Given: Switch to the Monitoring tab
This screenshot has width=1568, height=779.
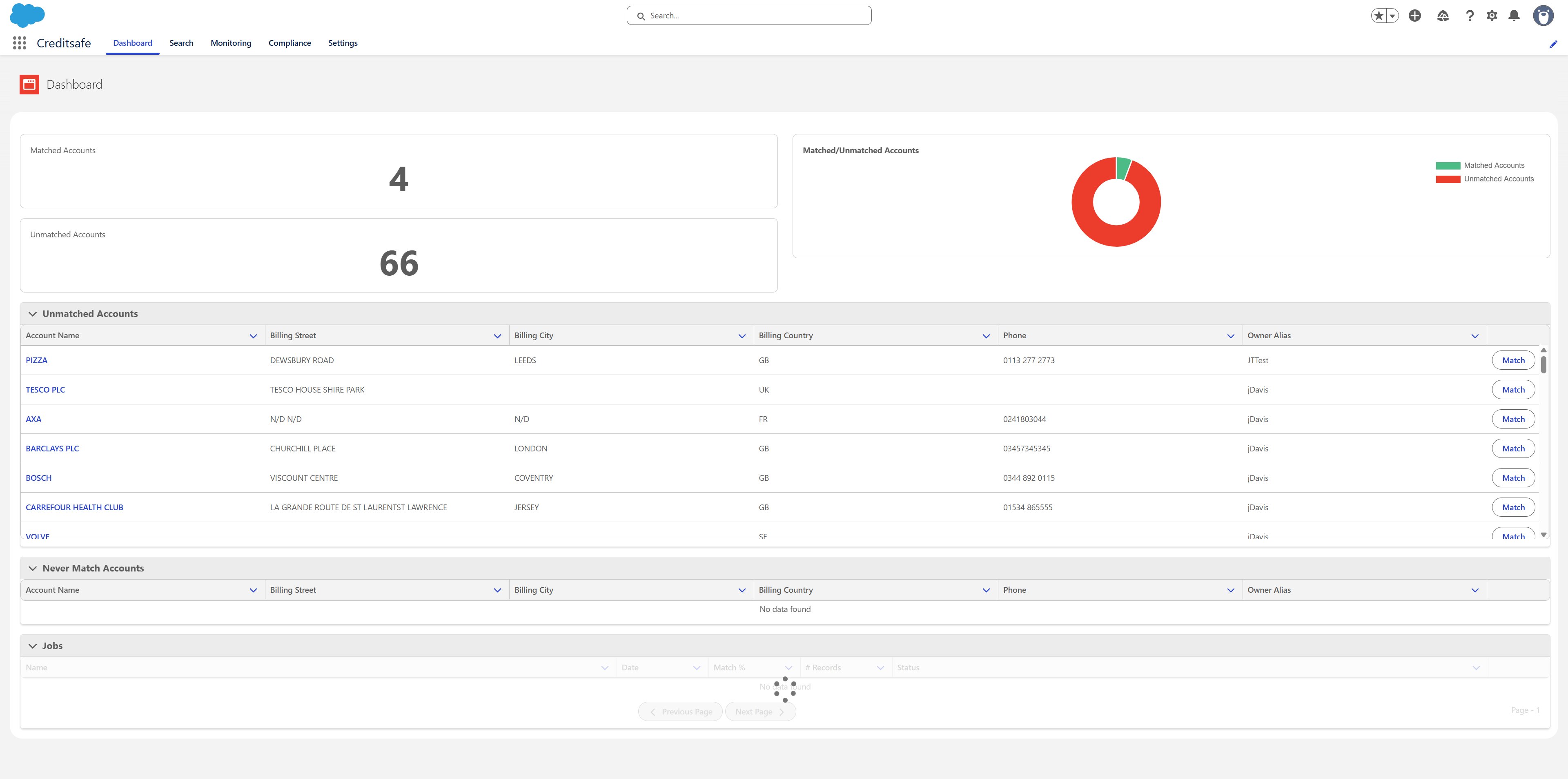Looking at the screenshot, I should (231, 42).
